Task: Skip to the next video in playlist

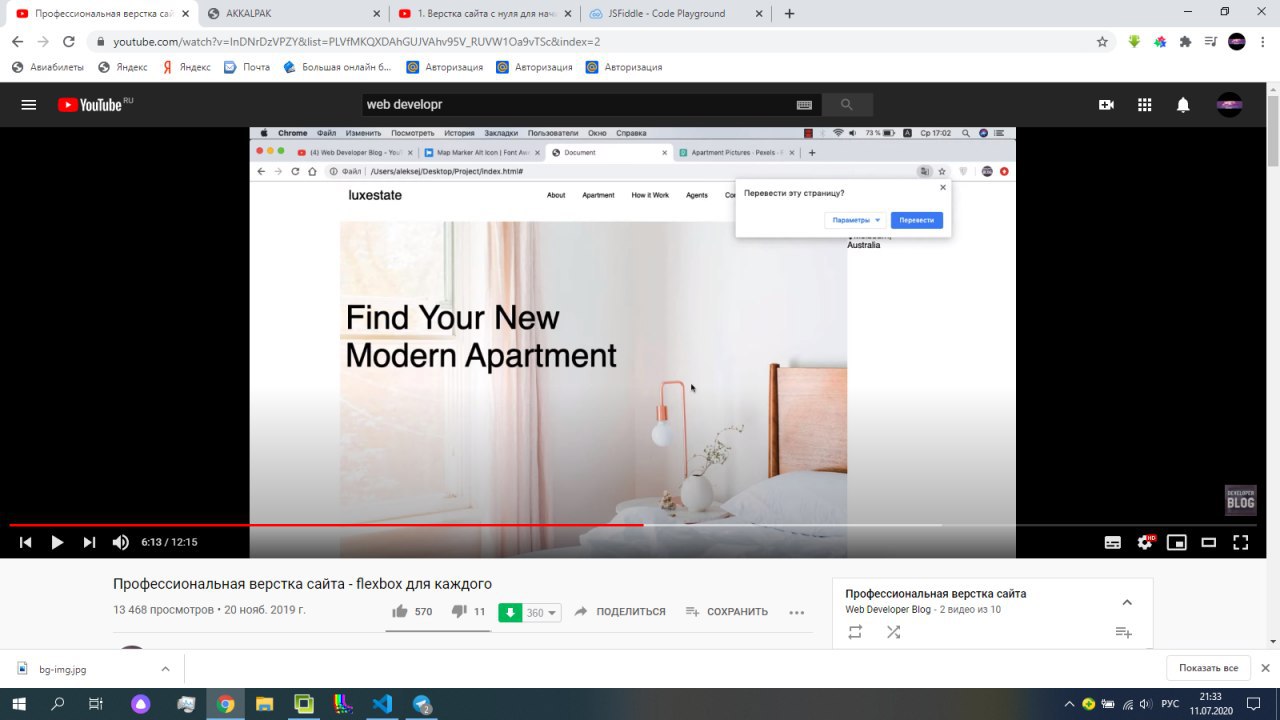Action: pyautogui.click(x=89, y=542)
